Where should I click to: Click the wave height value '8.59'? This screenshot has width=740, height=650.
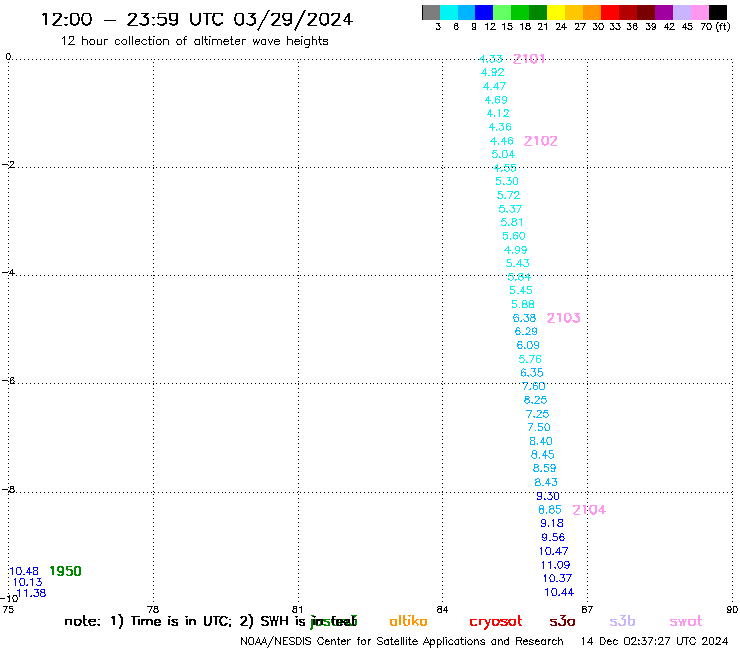[545, 468]
